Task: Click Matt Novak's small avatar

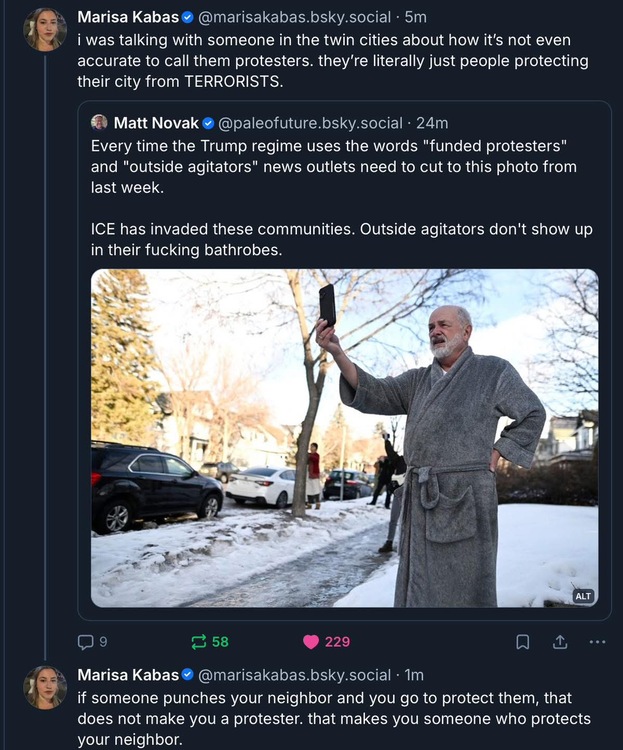Action: point(99,123)
